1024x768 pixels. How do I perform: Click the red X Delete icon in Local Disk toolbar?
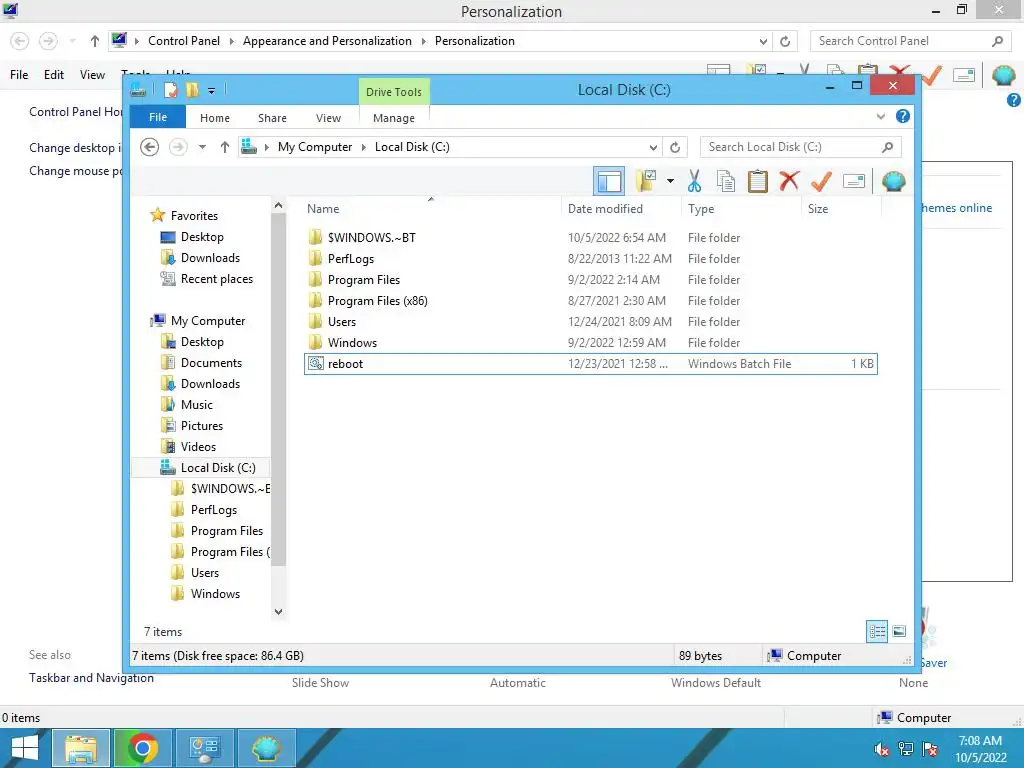[x=790, y=180]
